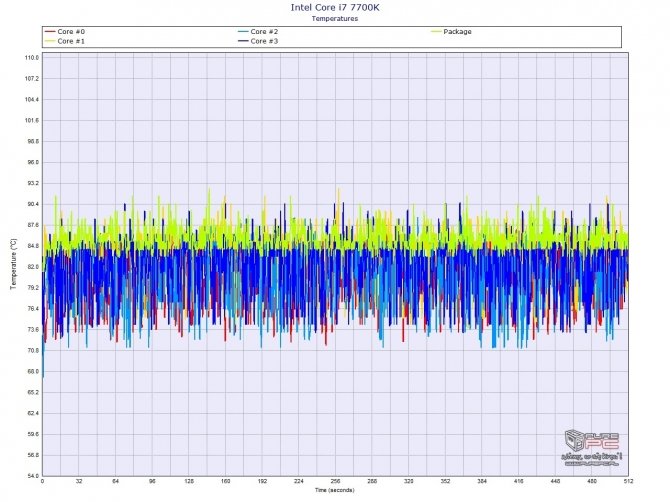This screenshot has height=502, width=670.
Task: Click the 416 x-axis tick label
Action: (518, 481)
